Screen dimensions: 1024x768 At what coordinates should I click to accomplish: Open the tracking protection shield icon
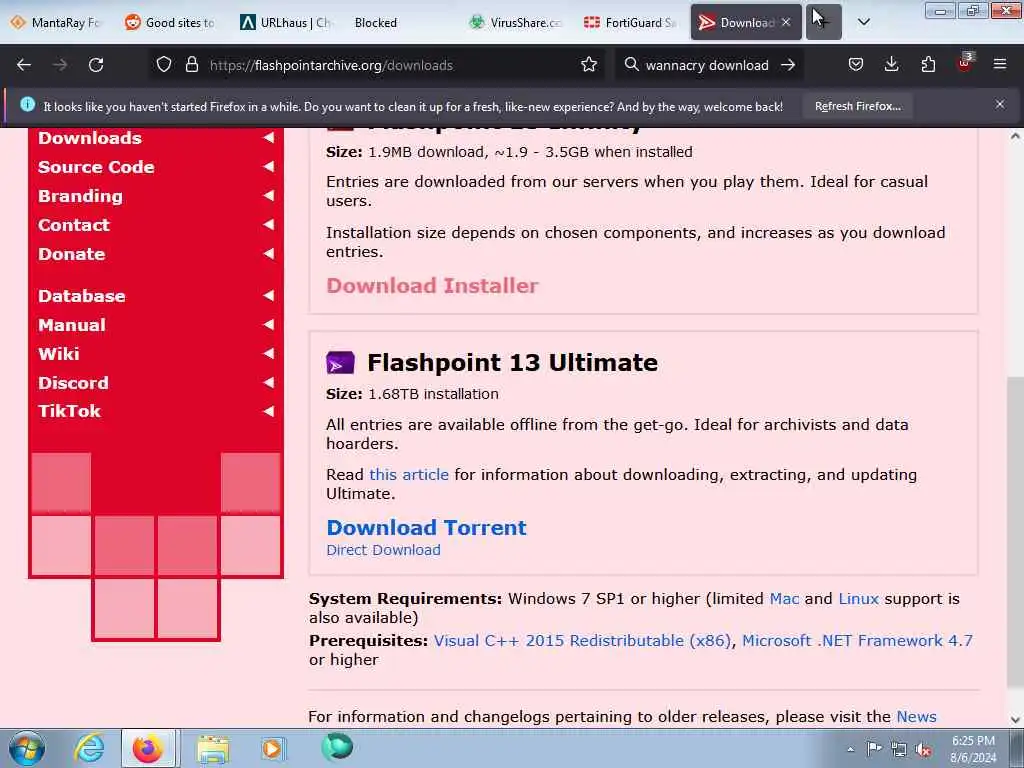[164, 65]
